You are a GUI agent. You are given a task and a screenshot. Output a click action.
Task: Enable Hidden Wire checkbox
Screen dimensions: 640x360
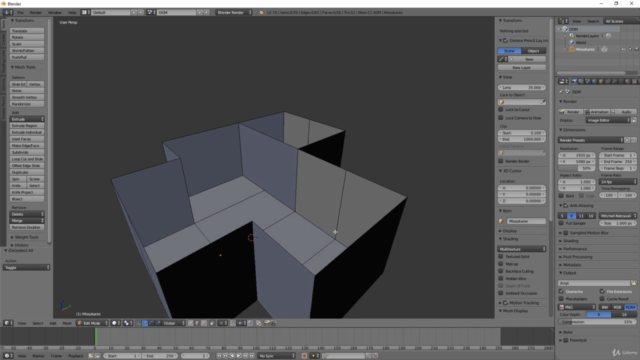(501, 278)
